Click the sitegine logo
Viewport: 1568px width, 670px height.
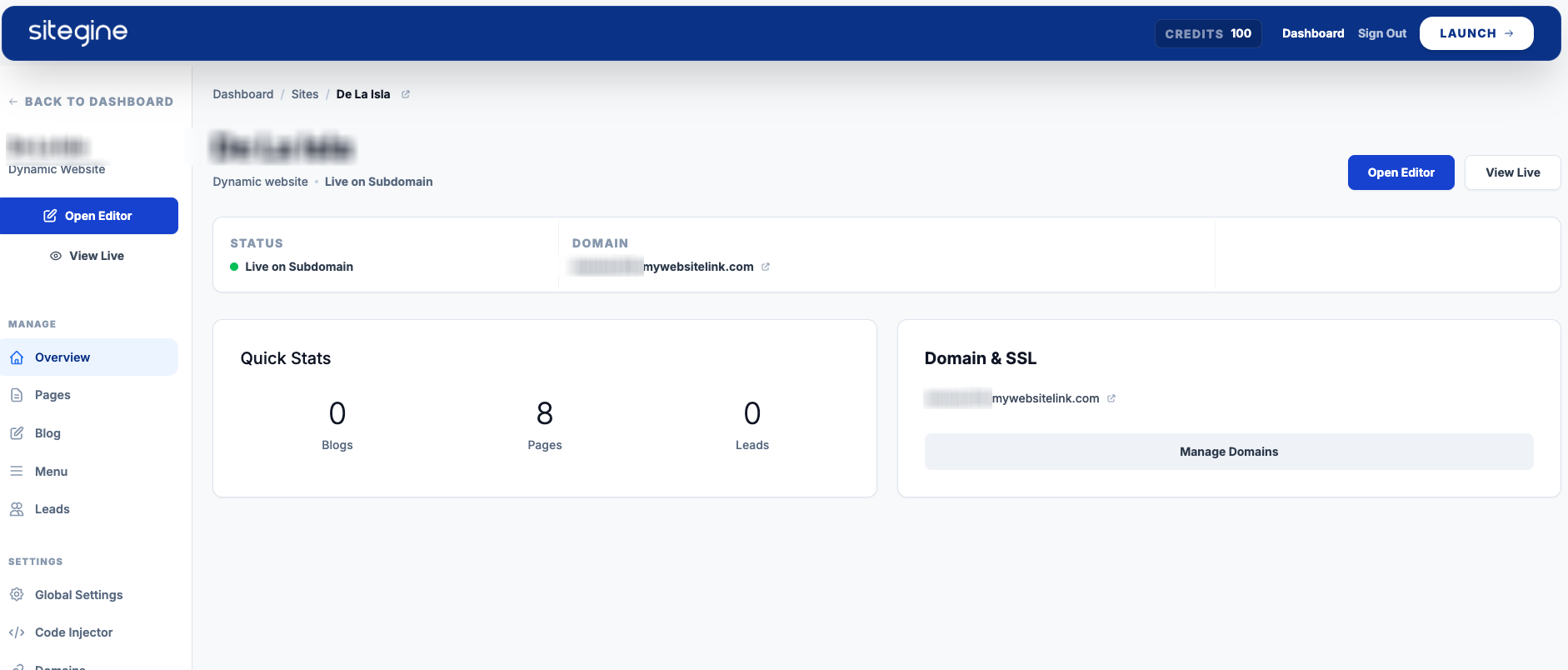78,32
